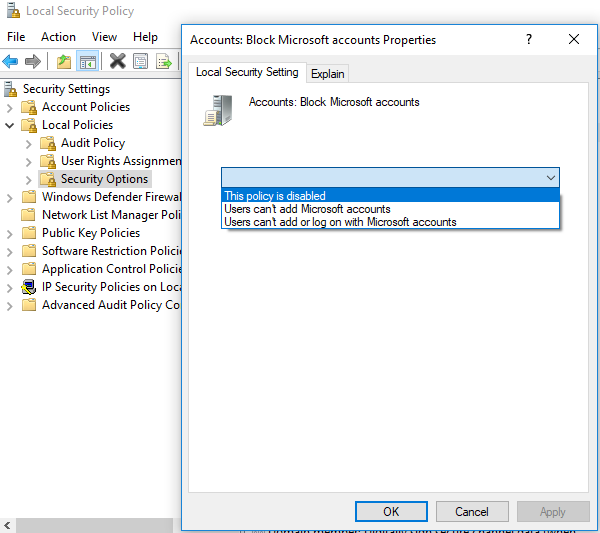Click the blue Back arrow toolbar icon

[x=10, y=61]
